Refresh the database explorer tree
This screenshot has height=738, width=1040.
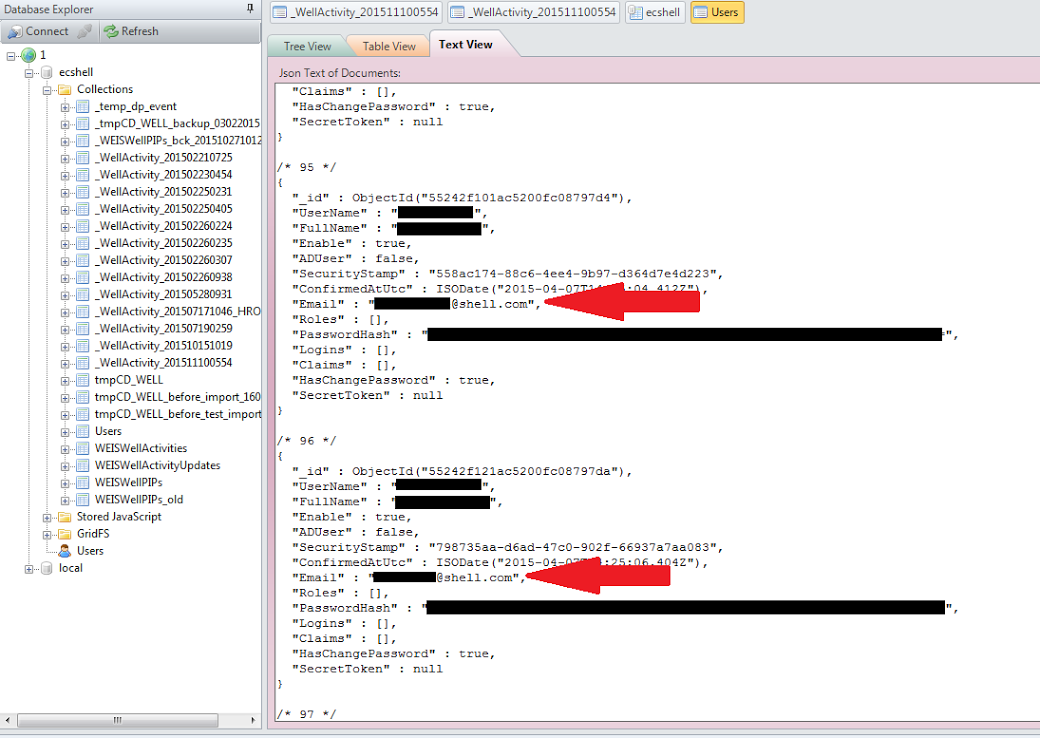[x=131, y=31]
